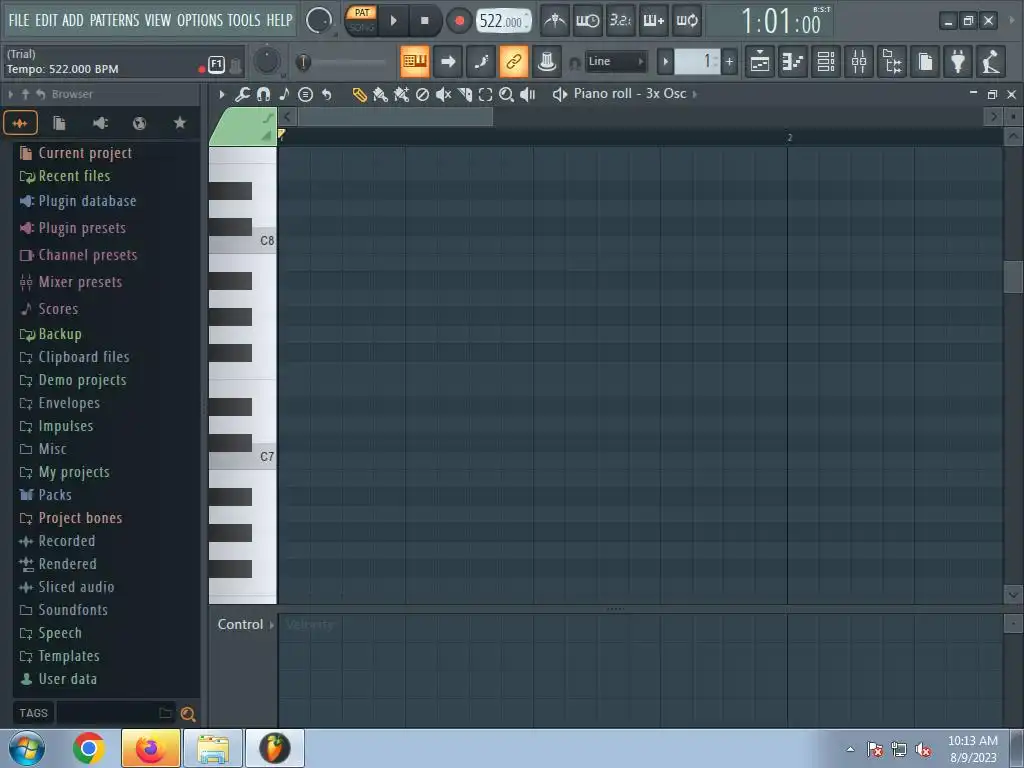
Task: Click the folder-tree icon right of the Mixer icon
Action: [892, 62]
